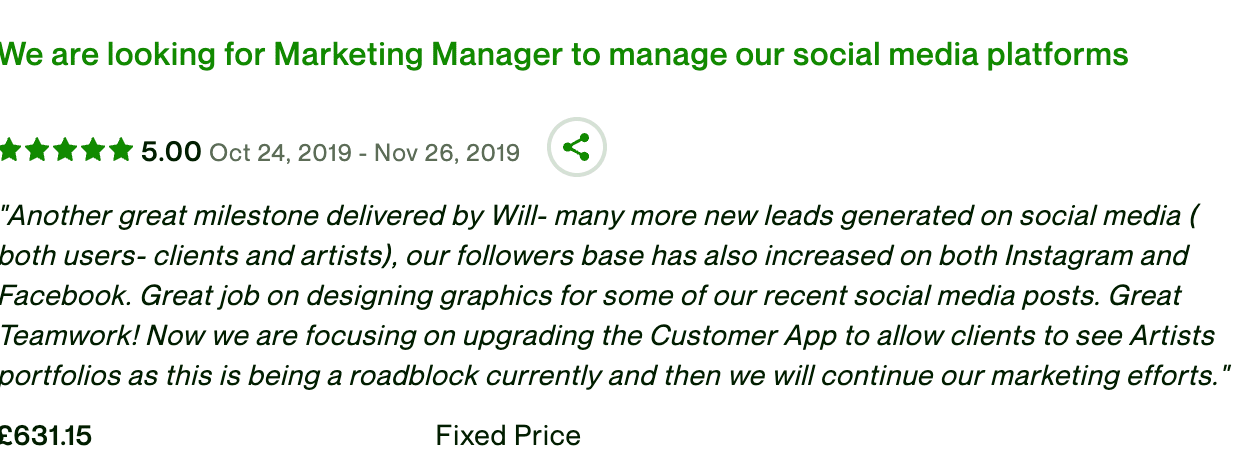Click the 5.00 rating score
1246x476 pixels.
pyautogui.click(x=171, y=152)
